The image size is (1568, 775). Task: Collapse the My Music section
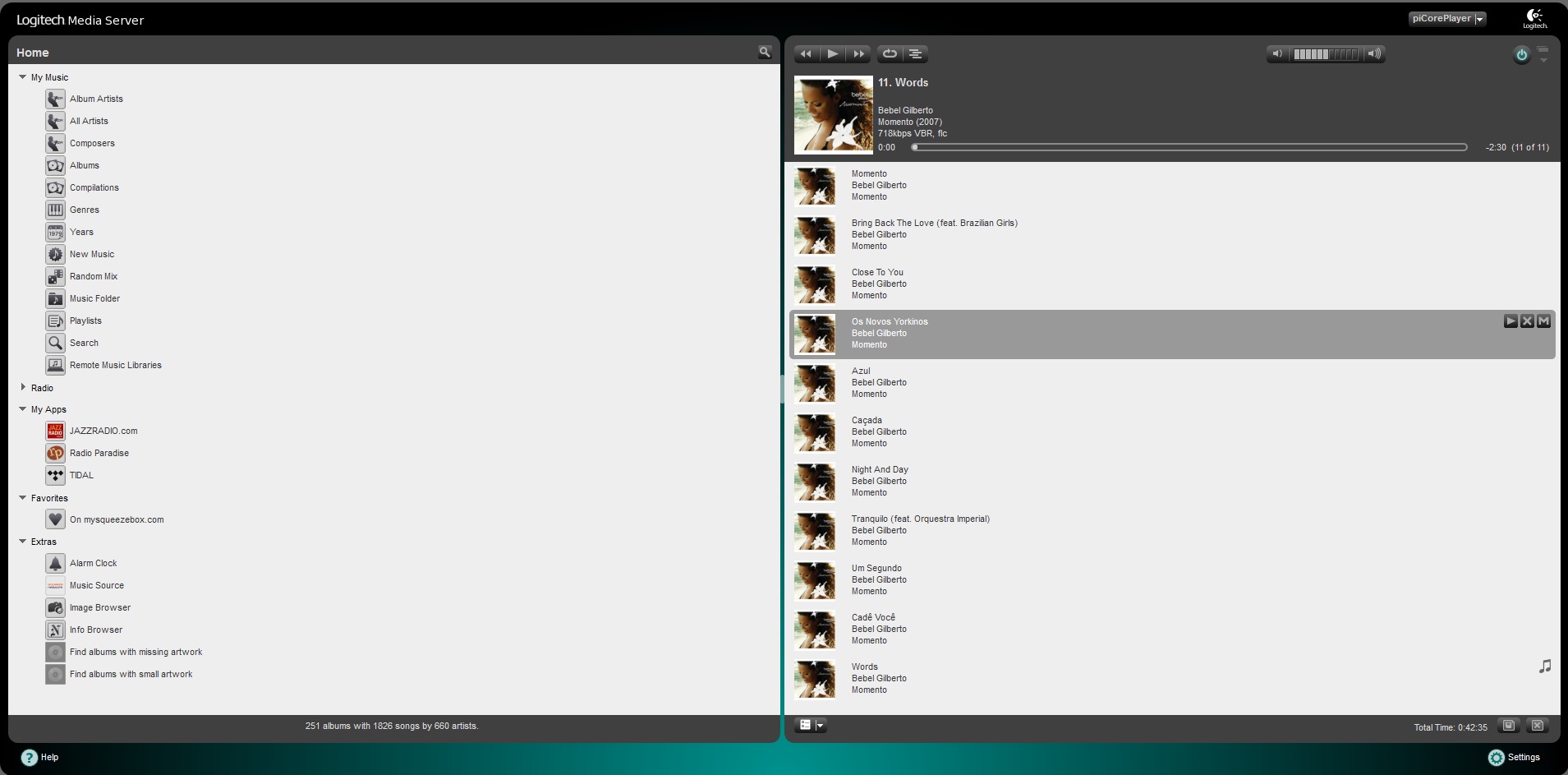point(23,77)
